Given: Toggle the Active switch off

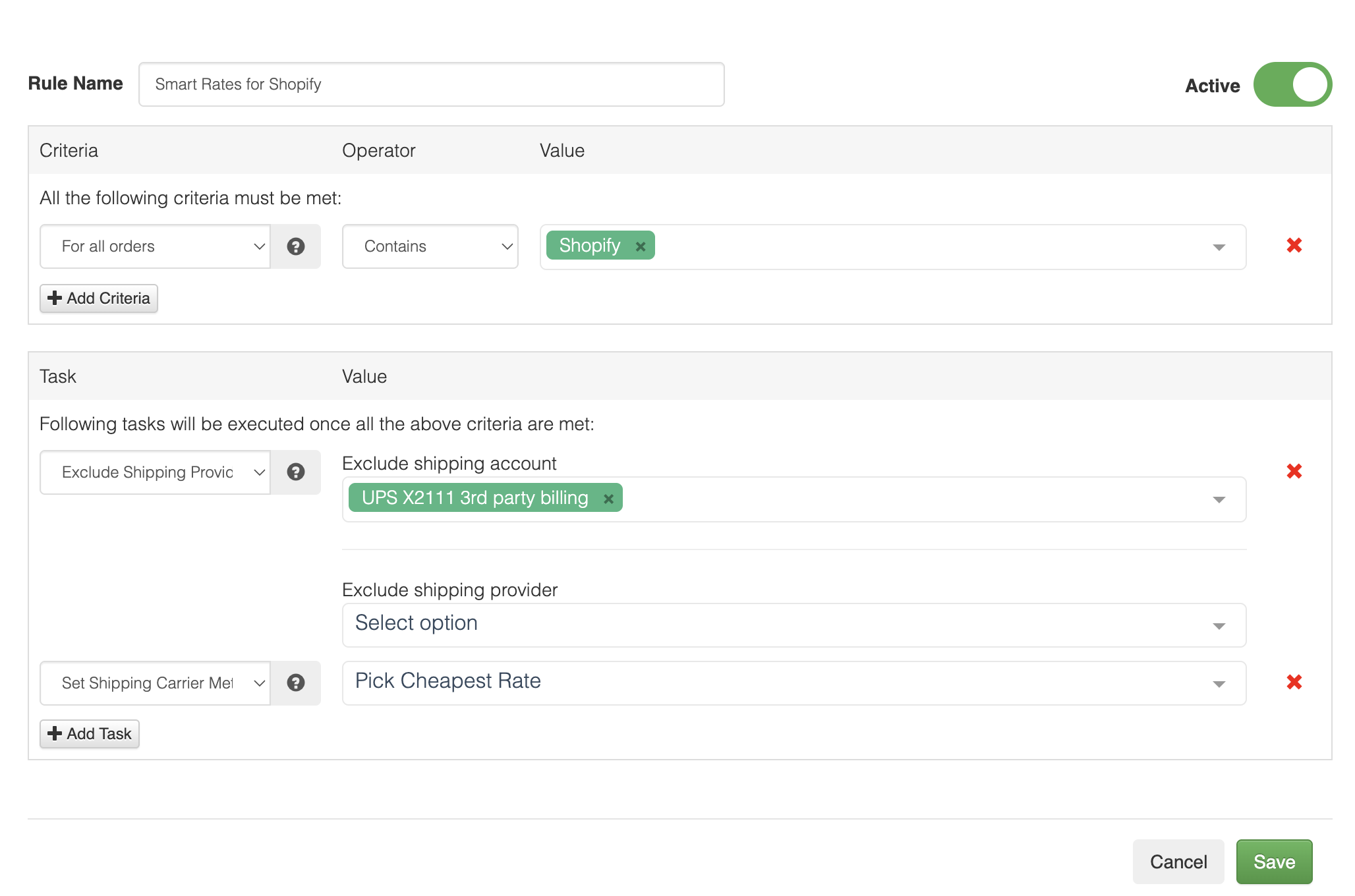Looking at the screenshot, I should tap(1292, 84).
